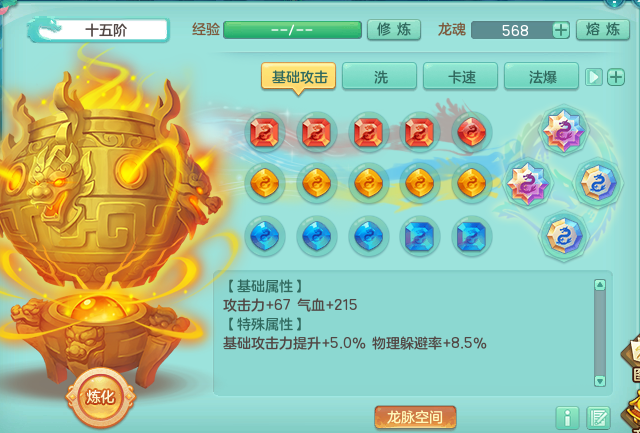Click the 熔炼 button
Image resolution: width=640 pixels, height=433 pixels.
(x=603, y=30)
